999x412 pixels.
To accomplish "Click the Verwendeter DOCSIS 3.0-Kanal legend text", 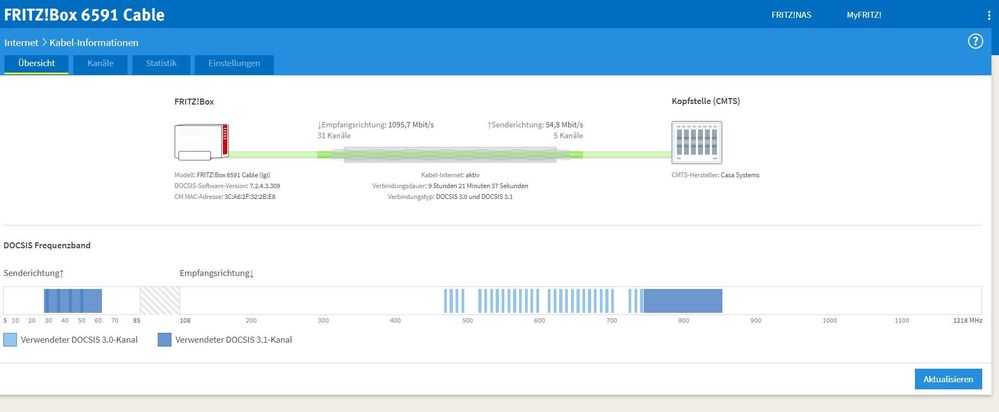I will coord(79,340).
